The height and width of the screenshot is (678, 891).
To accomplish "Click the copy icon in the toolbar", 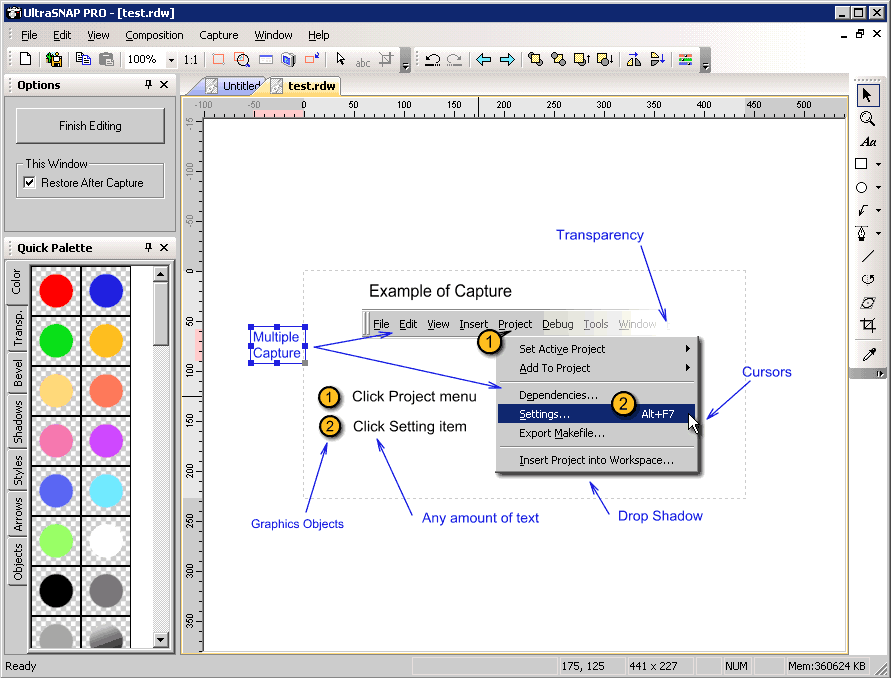I will click(83, 59).
